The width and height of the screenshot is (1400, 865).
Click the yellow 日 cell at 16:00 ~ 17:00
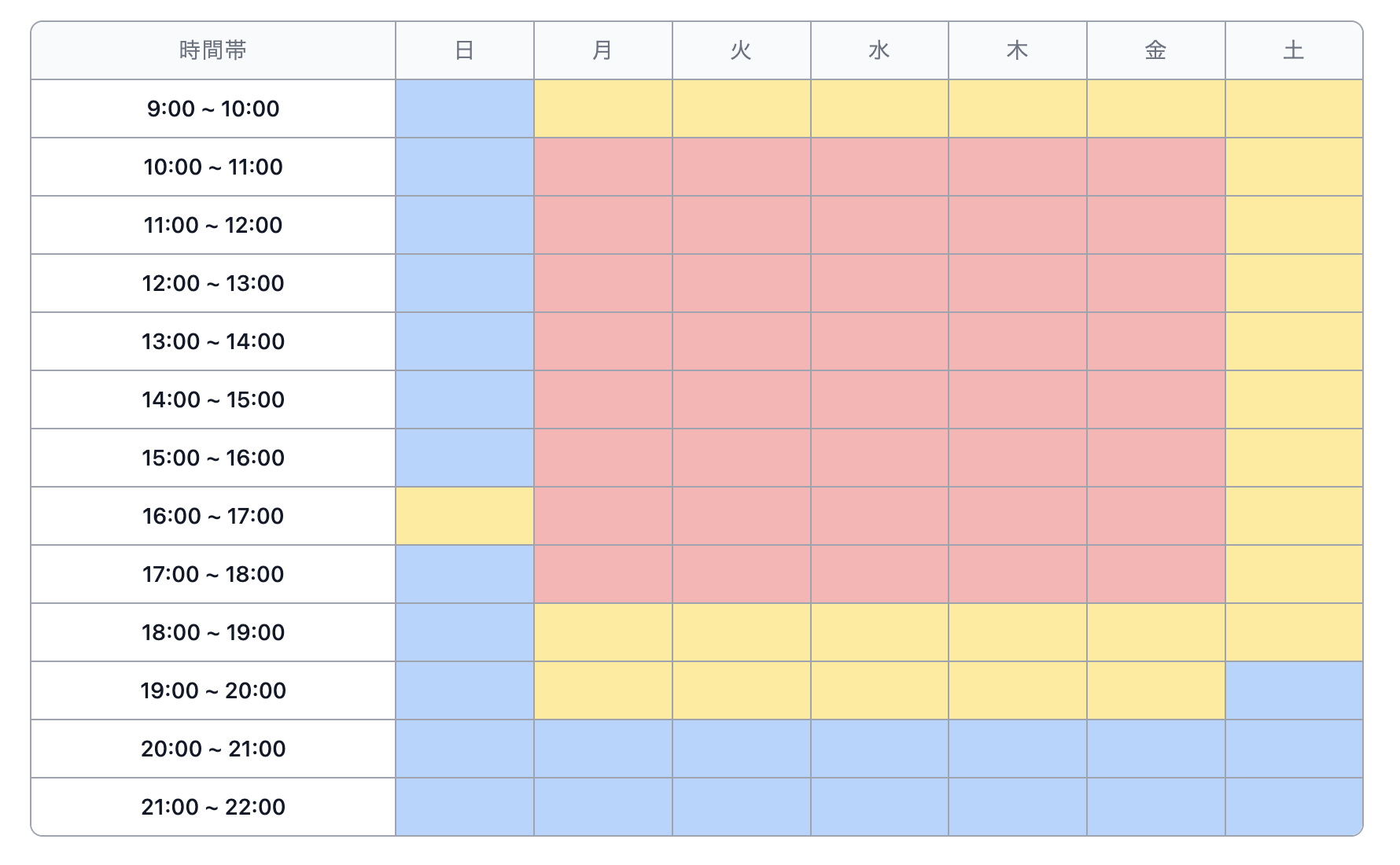pos(464,516)
